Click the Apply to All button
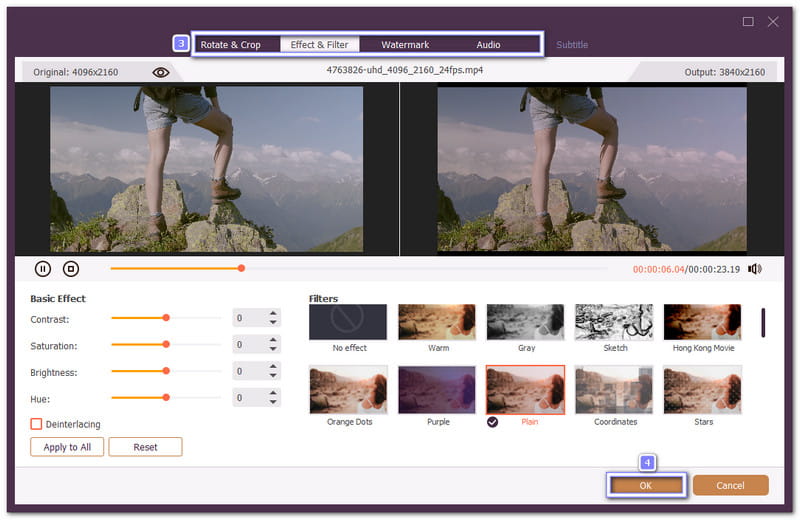Viewport: 800px width, 520px height. point(67,447)
